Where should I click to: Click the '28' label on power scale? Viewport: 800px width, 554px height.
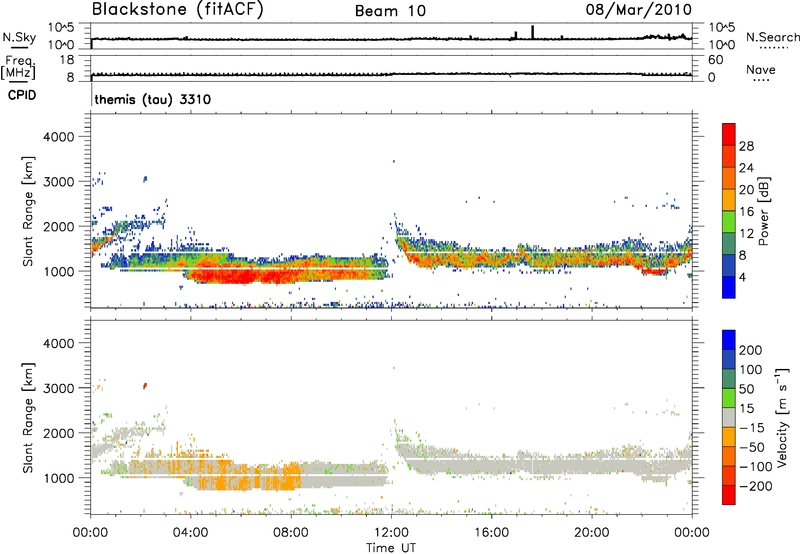click(x=746, y=146)
